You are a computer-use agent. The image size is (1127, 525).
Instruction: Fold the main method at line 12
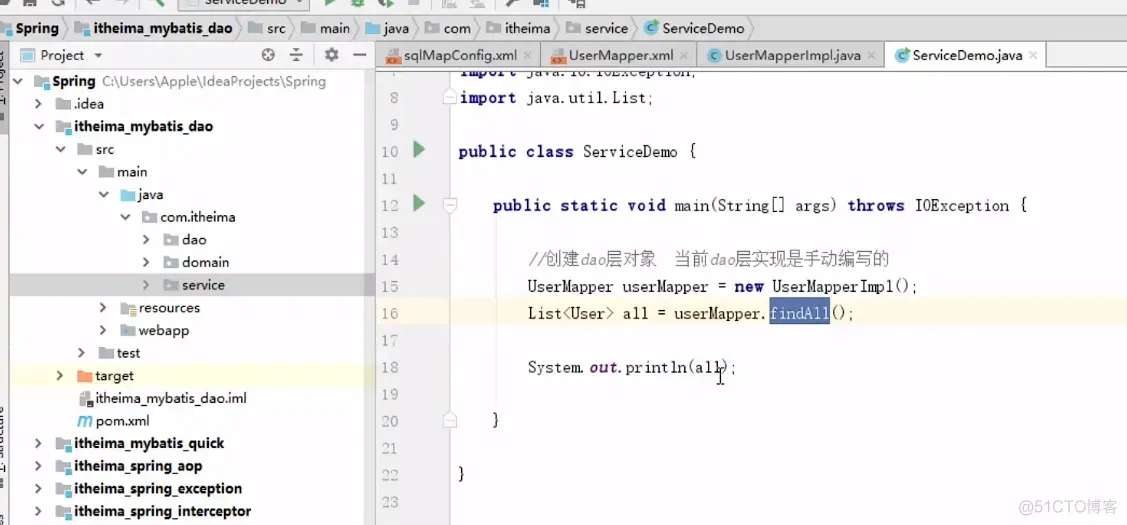point(450,206)
